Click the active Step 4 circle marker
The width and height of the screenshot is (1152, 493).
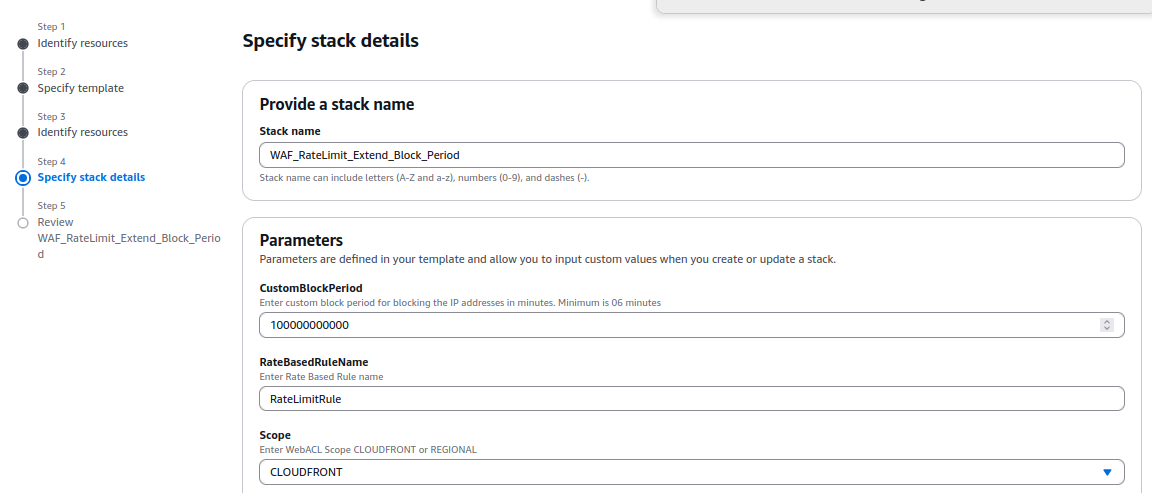coord(23,178)
